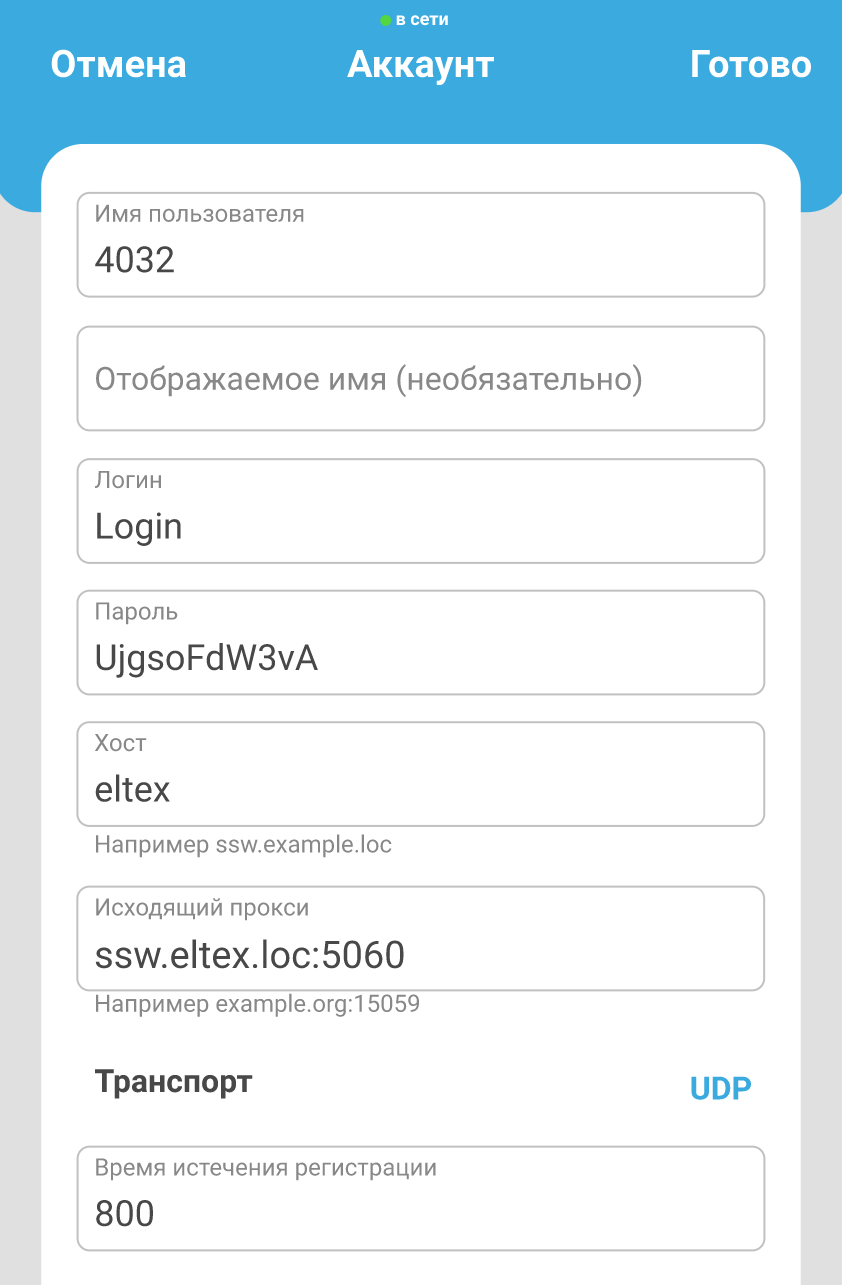This screenshot has width=842, height=1285.
Task: Focus the username field containing 4032
Action: (420, 260)
